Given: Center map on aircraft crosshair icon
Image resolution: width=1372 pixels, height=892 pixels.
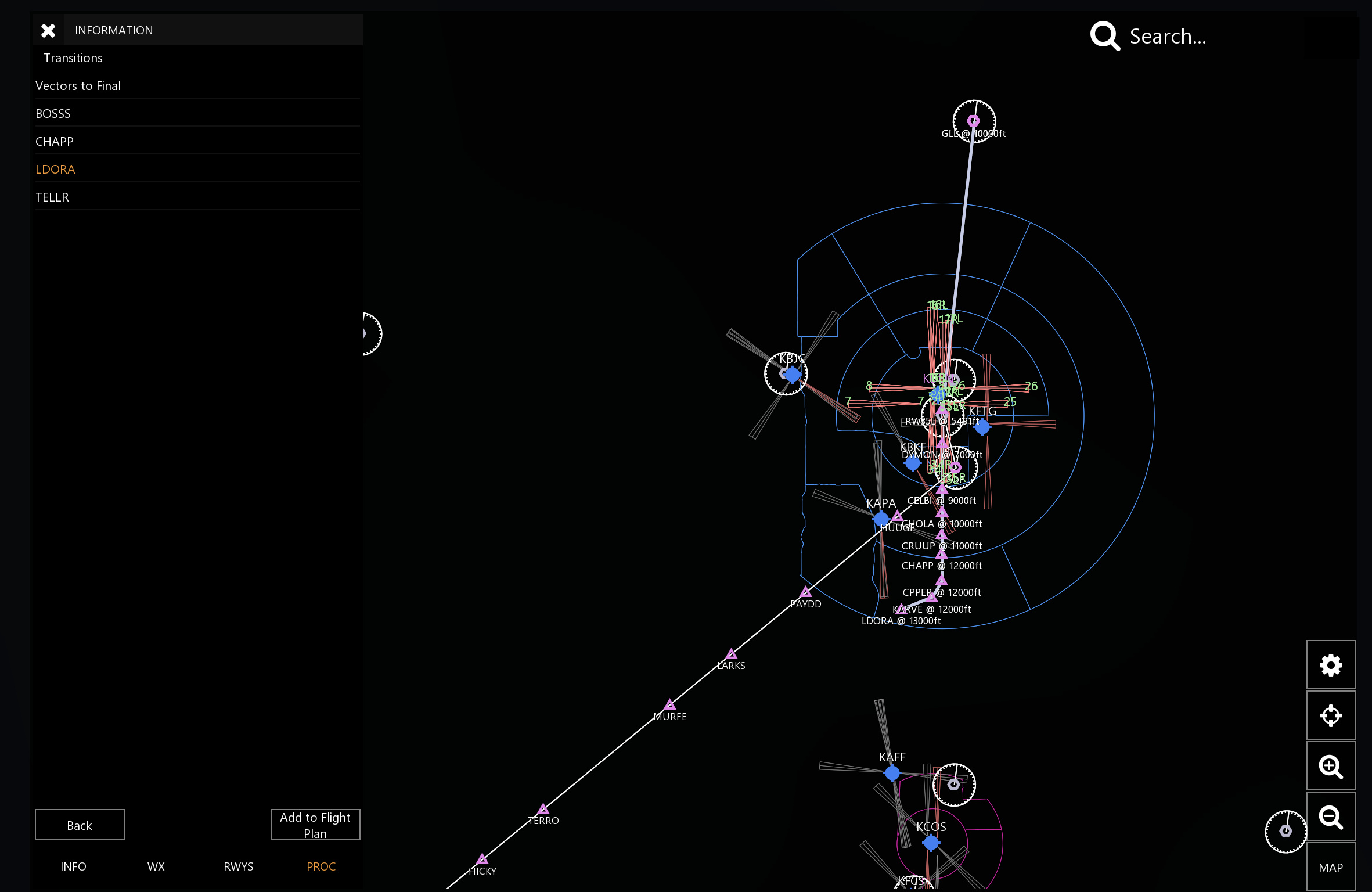Looking at the screenshot, I should coord(1331,715).
